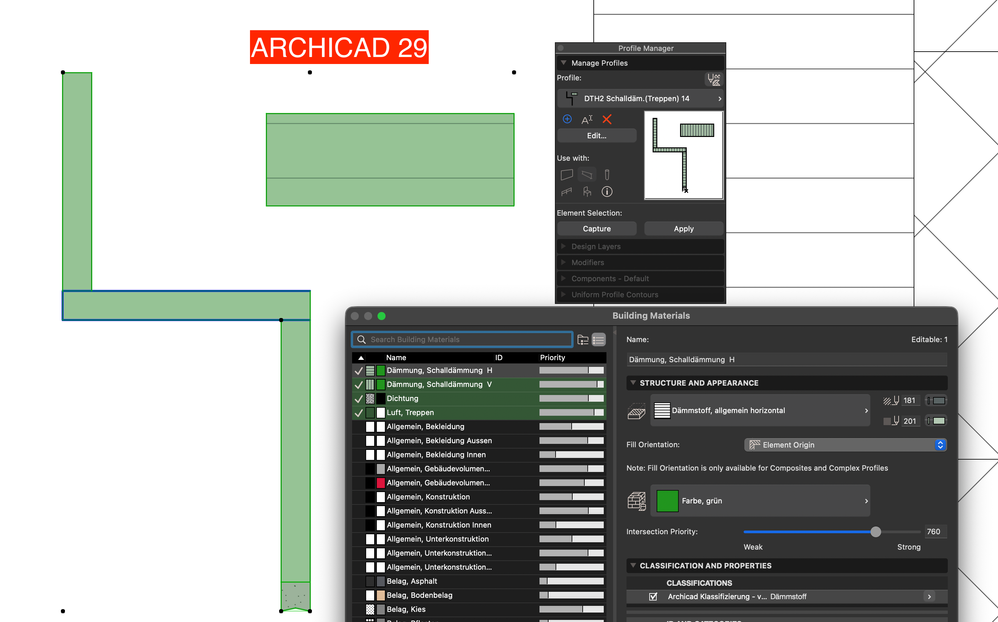Click the sort arrow column header
The image size is (998, 622).
[361, 358]
